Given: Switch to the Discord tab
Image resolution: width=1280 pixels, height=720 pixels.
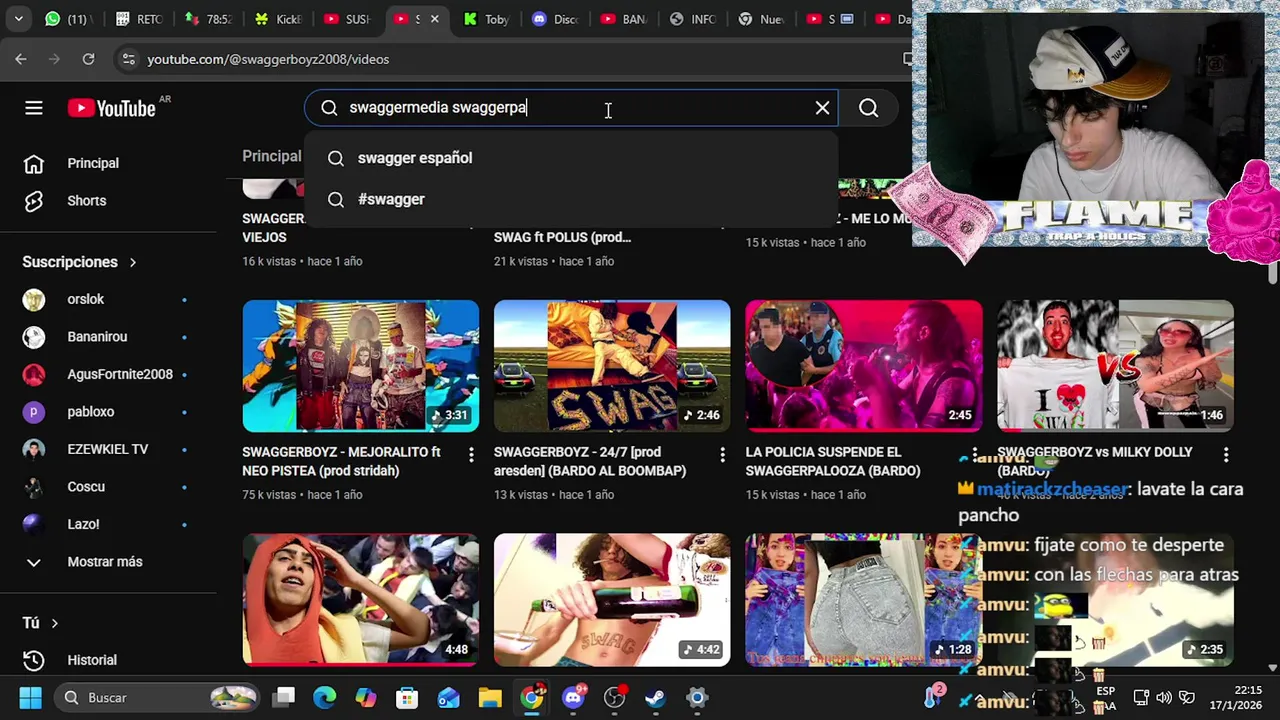Looking at the screenshot, I should point(556,19).
